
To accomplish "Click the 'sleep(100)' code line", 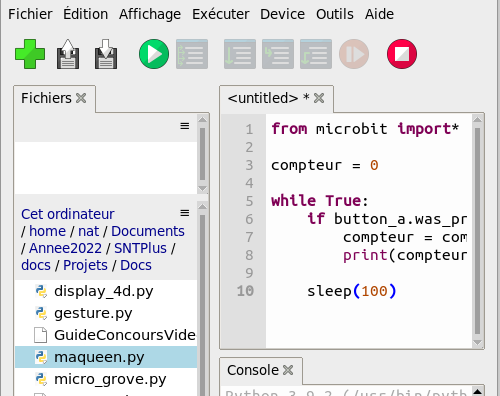I will click(x=351, y=291).
